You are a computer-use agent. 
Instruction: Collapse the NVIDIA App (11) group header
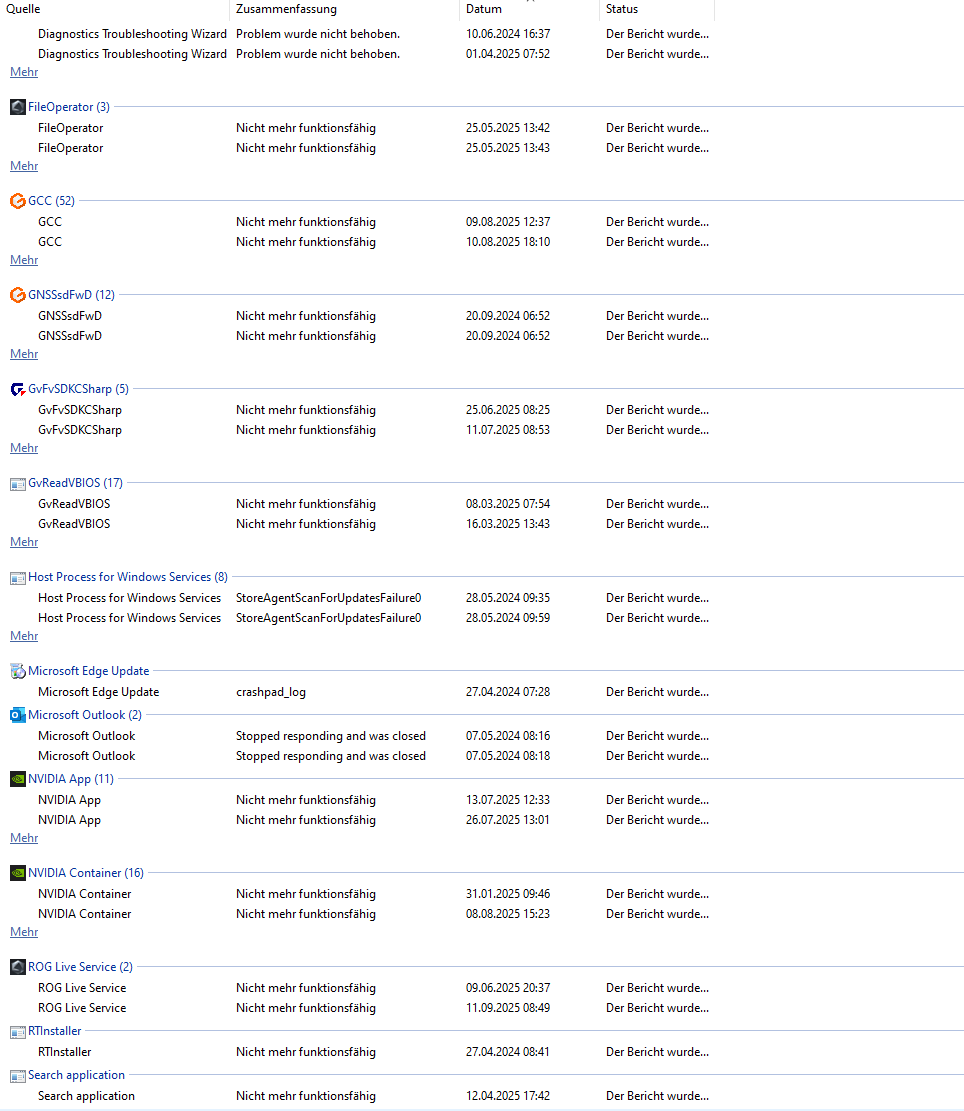click(x=71, y=779)
